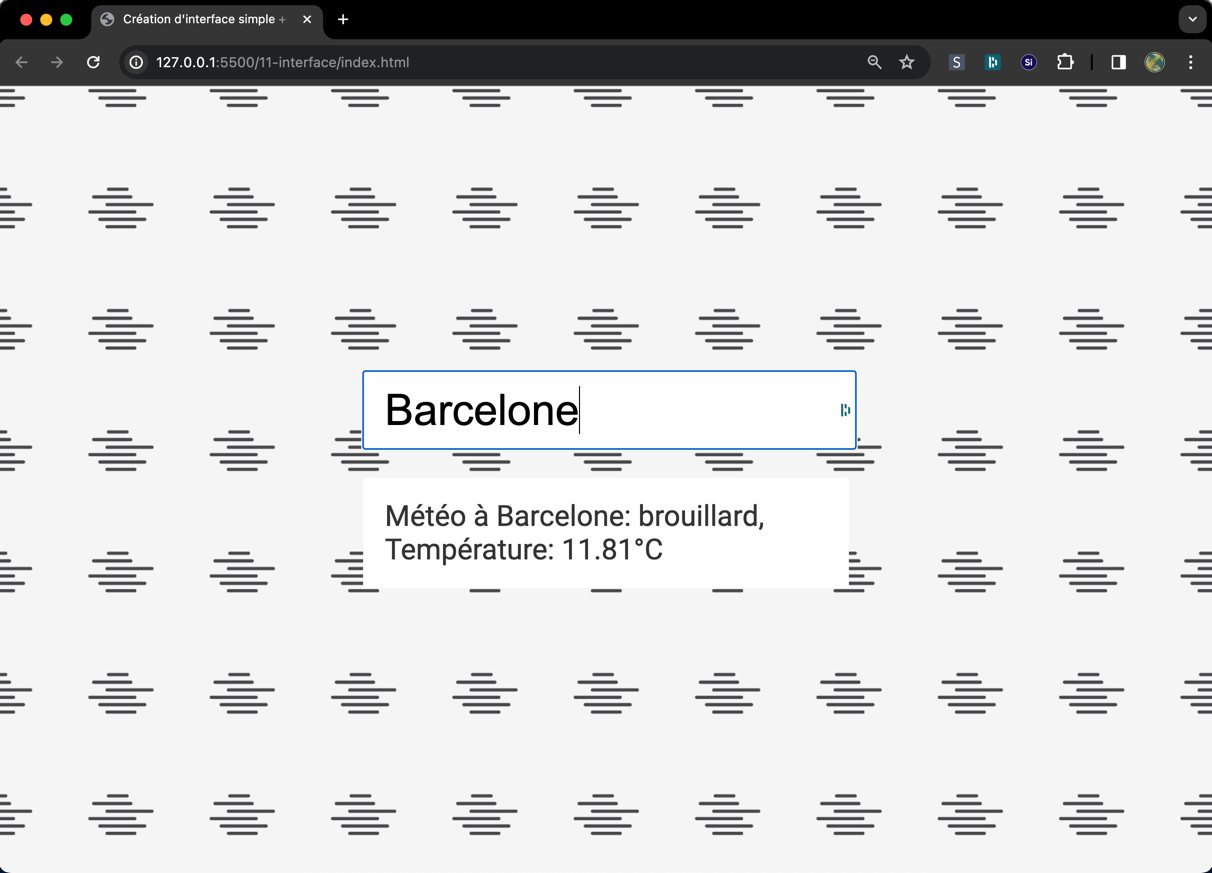Click the teal icon inside the search field
Viewport: 1212px width, 873px height.
(845, 410)
